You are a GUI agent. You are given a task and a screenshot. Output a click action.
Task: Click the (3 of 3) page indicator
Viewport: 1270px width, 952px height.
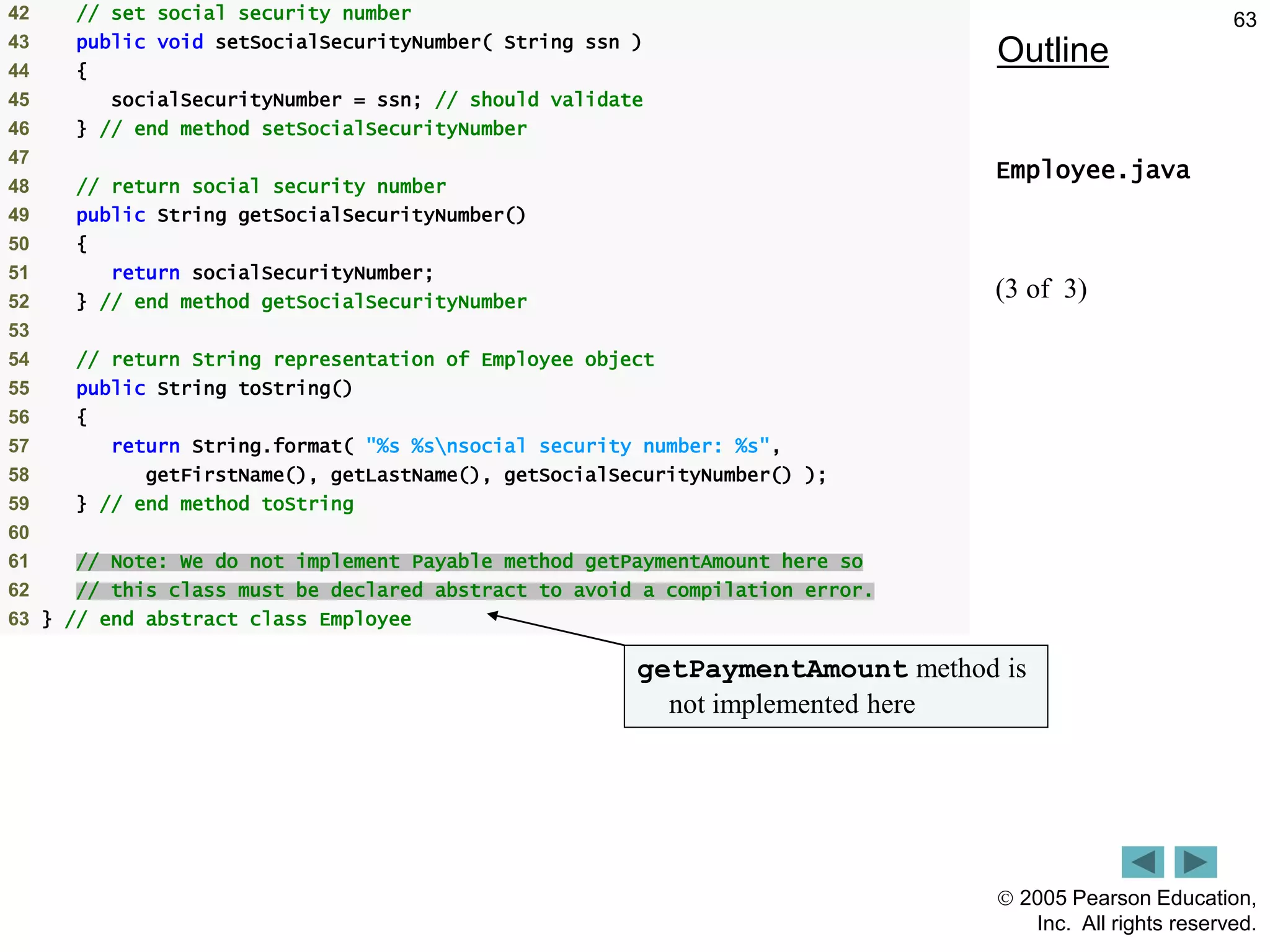click(1041, 289)
